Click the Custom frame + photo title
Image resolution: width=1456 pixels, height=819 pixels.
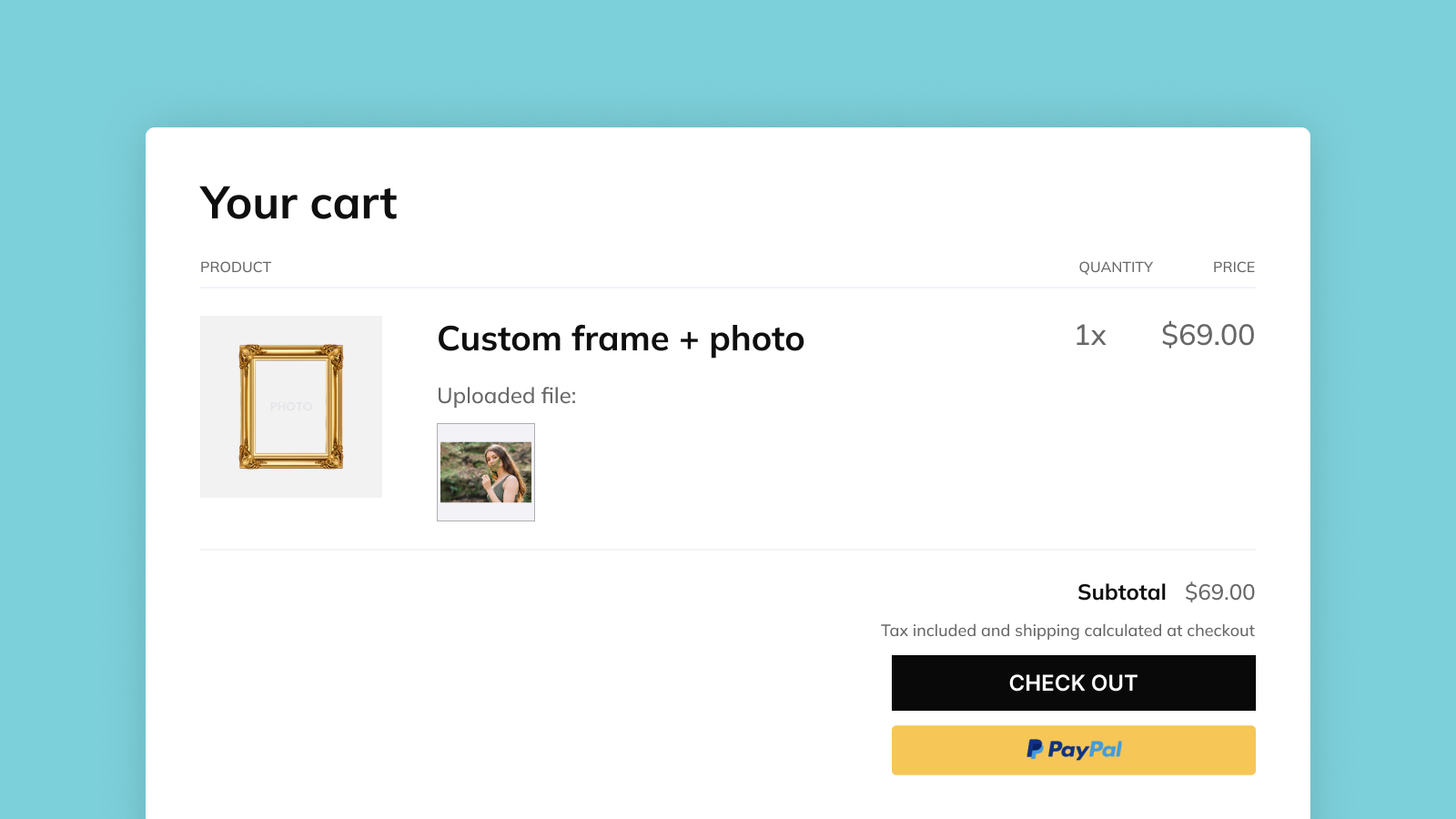point(622,338)
